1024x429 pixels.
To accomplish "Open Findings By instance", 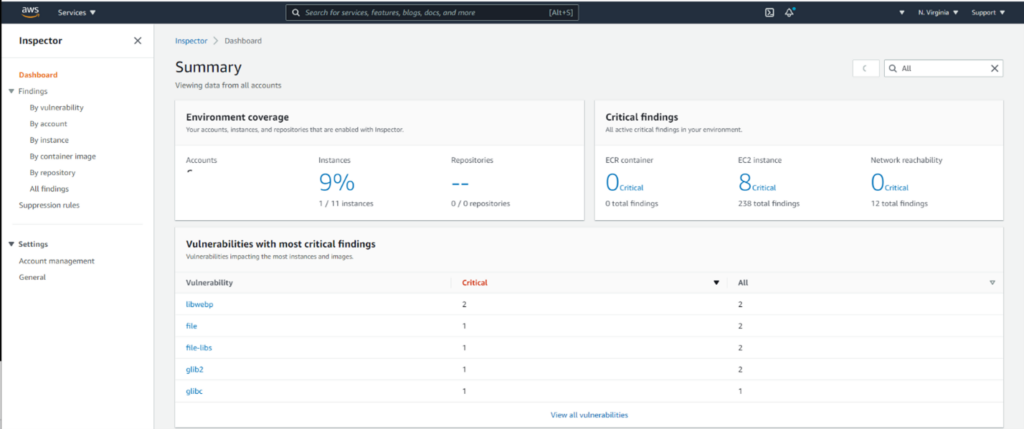I will tap(49, 140).
